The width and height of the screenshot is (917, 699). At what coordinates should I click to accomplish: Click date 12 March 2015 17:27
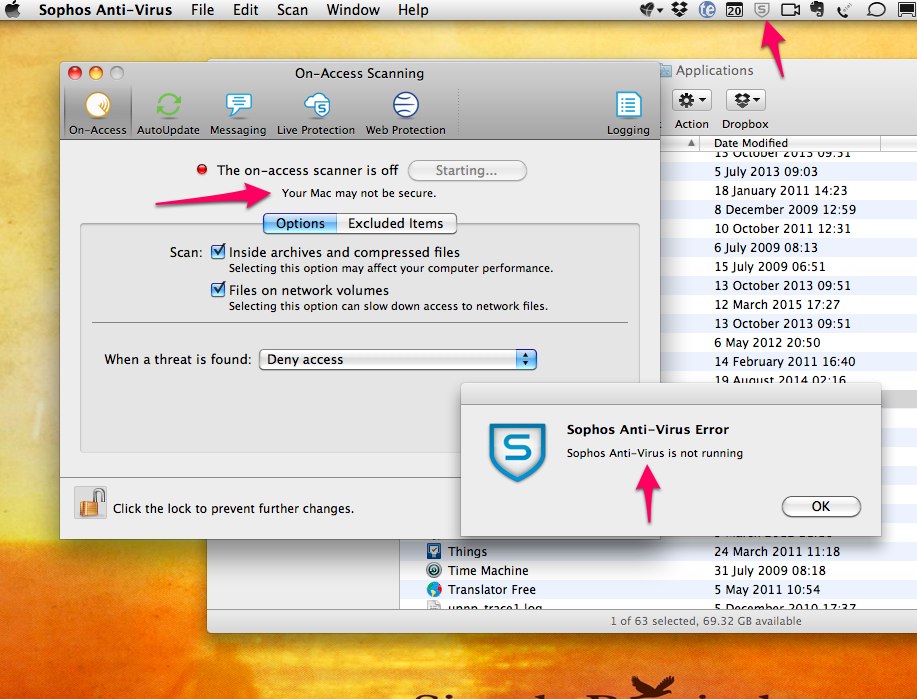point(777,304)
